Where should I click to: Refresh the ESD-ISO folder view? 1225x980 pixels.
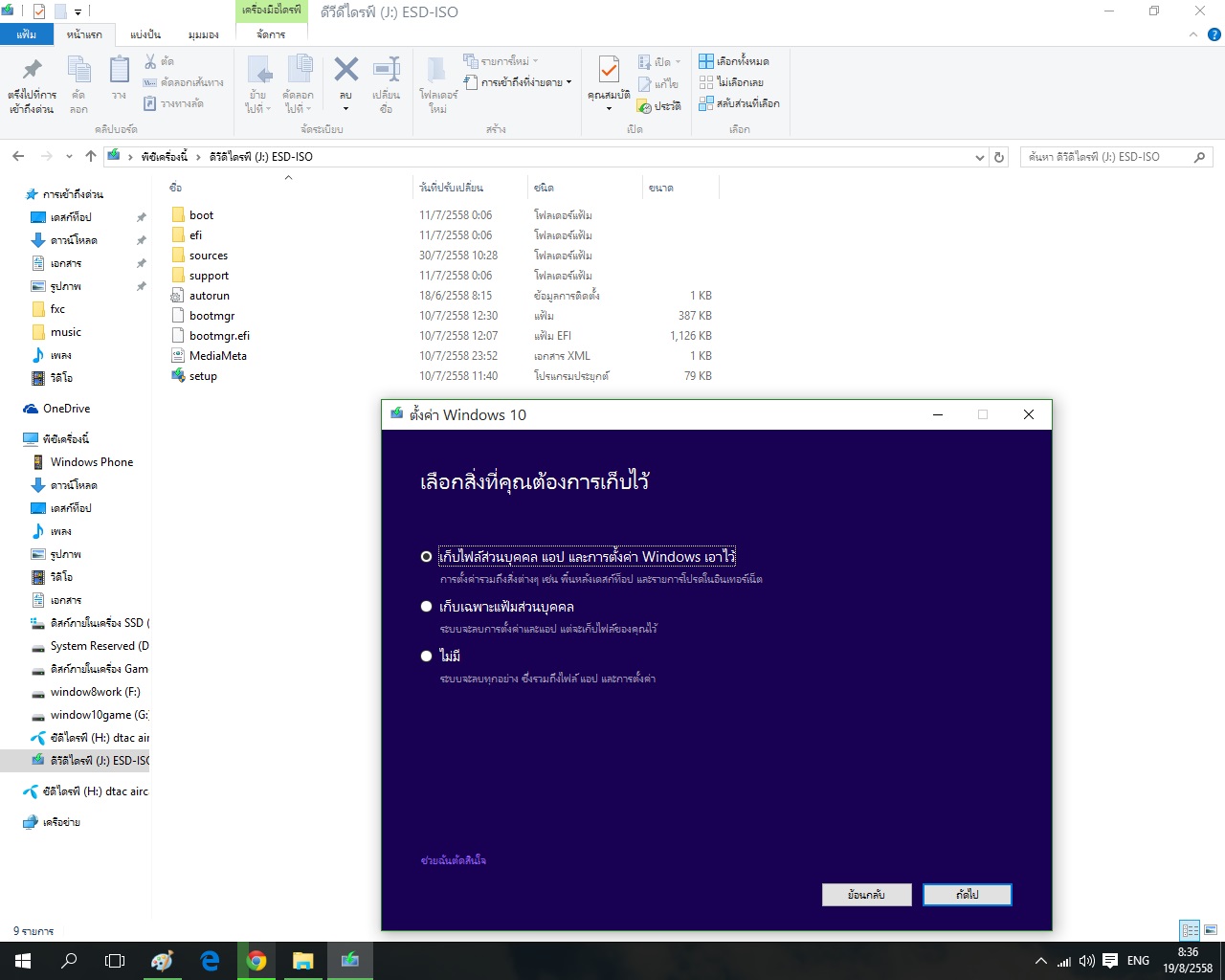point(999,157)
